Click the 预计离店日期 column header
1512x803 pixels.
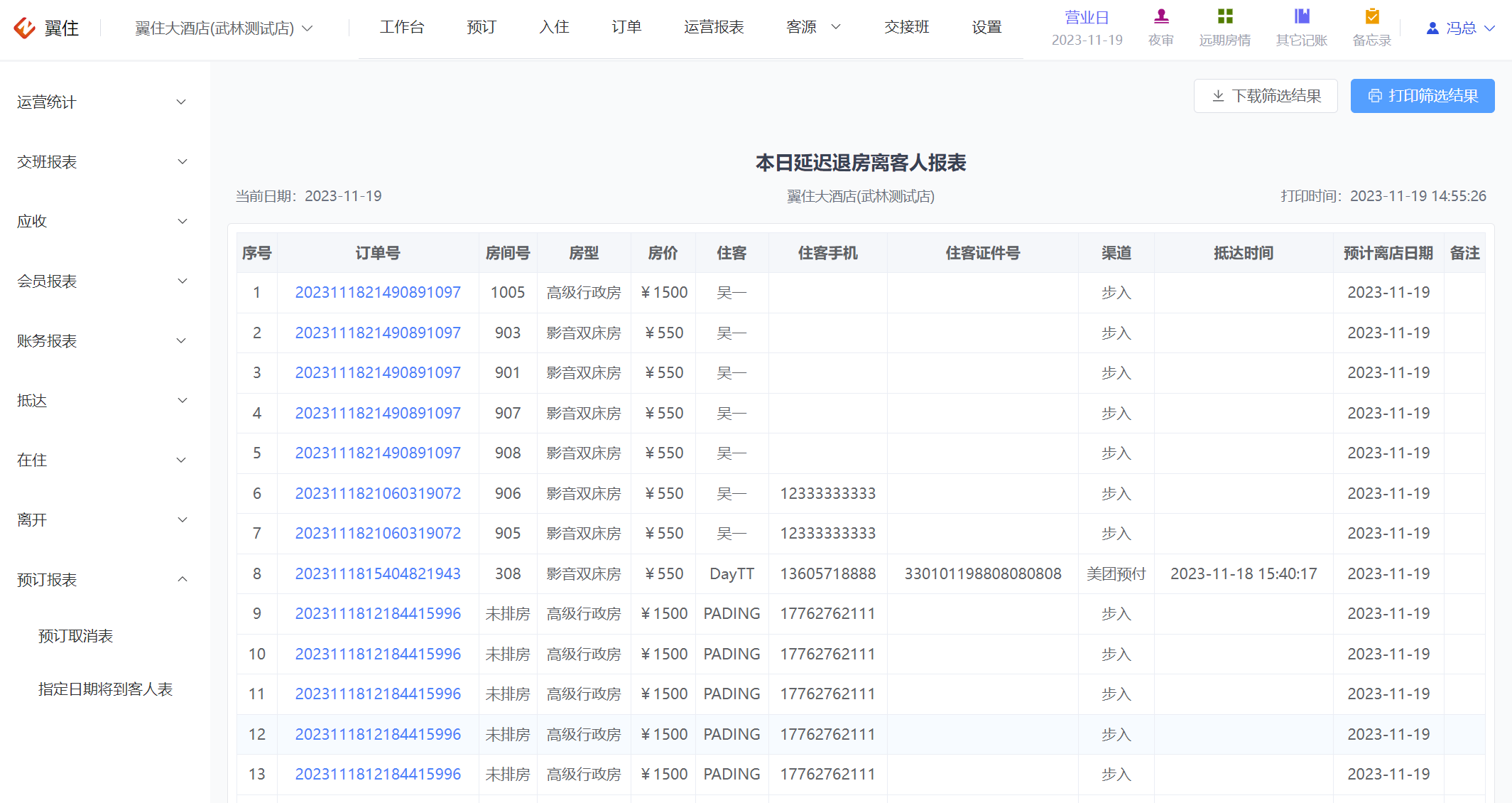click(1388, 253)
